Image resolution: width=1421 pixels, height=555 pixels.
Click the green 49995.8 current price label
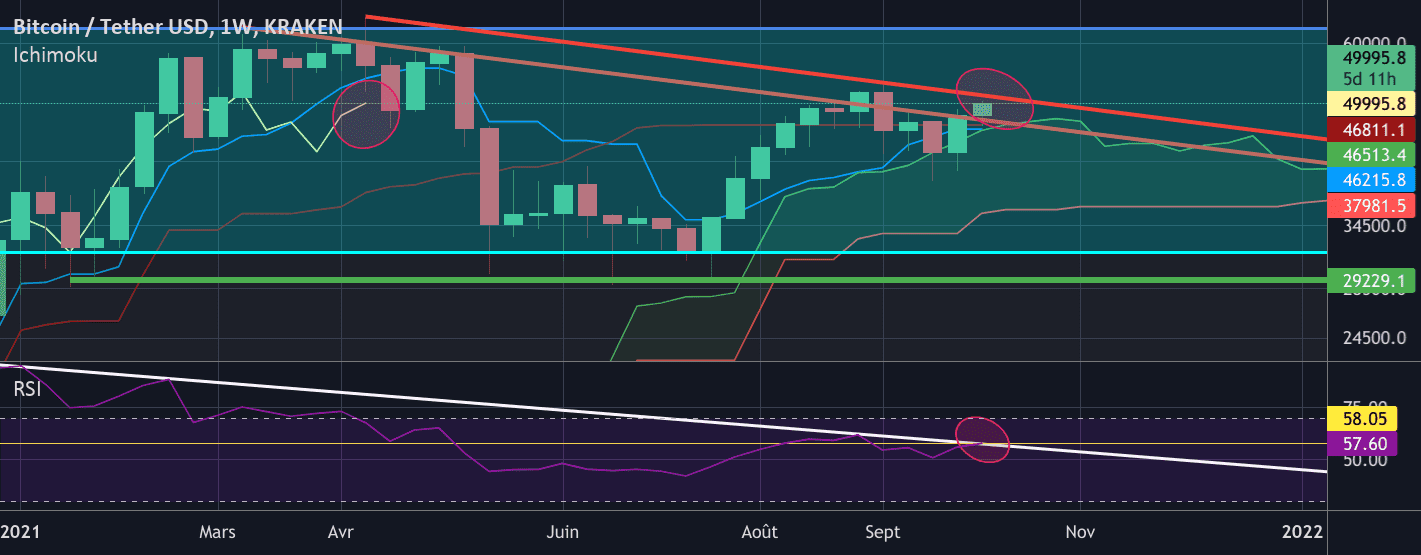[x=1372, y=58]
